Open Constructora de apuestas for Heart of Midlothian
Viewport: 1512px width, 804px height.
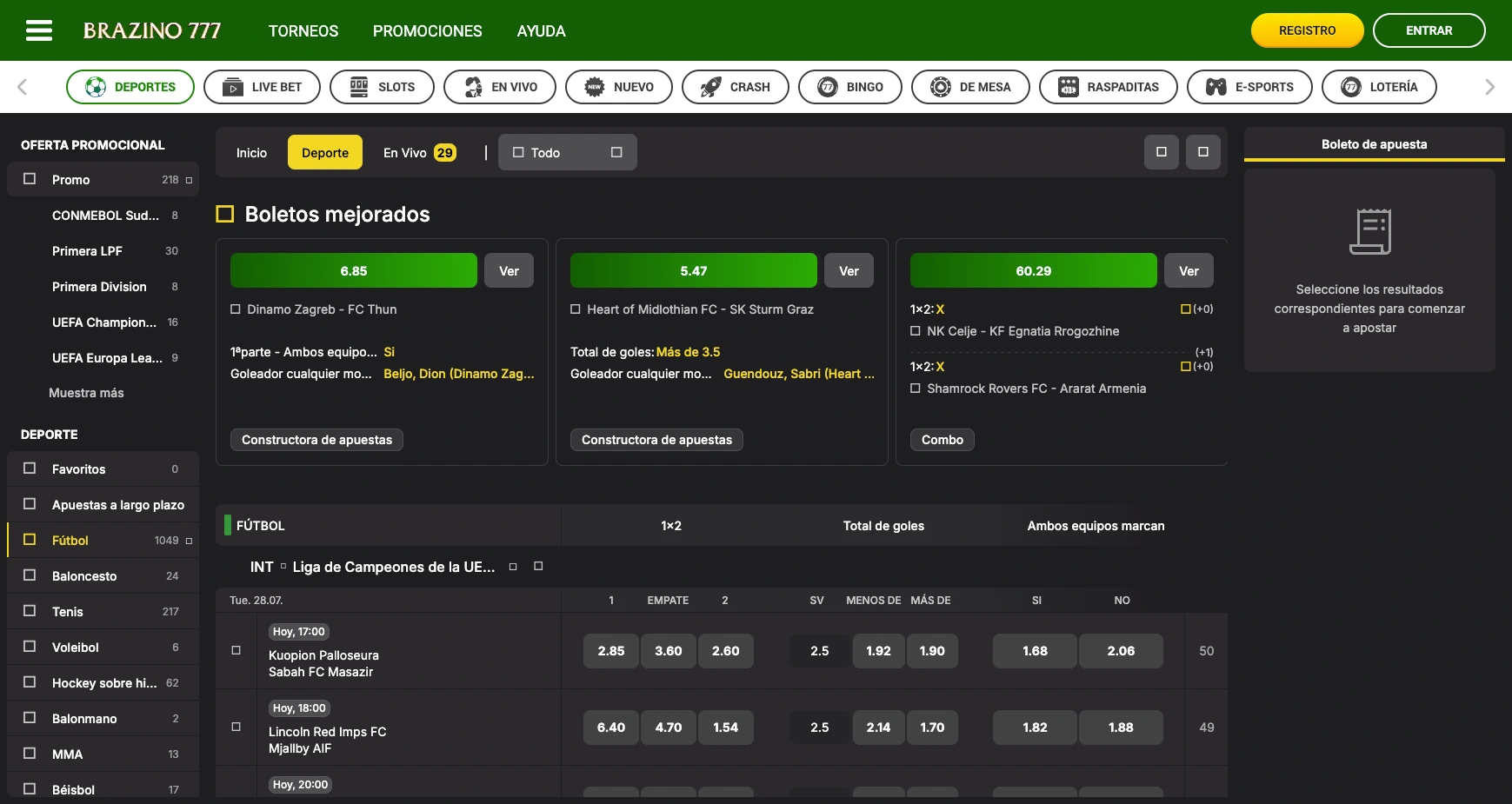(x=657, y=440)
